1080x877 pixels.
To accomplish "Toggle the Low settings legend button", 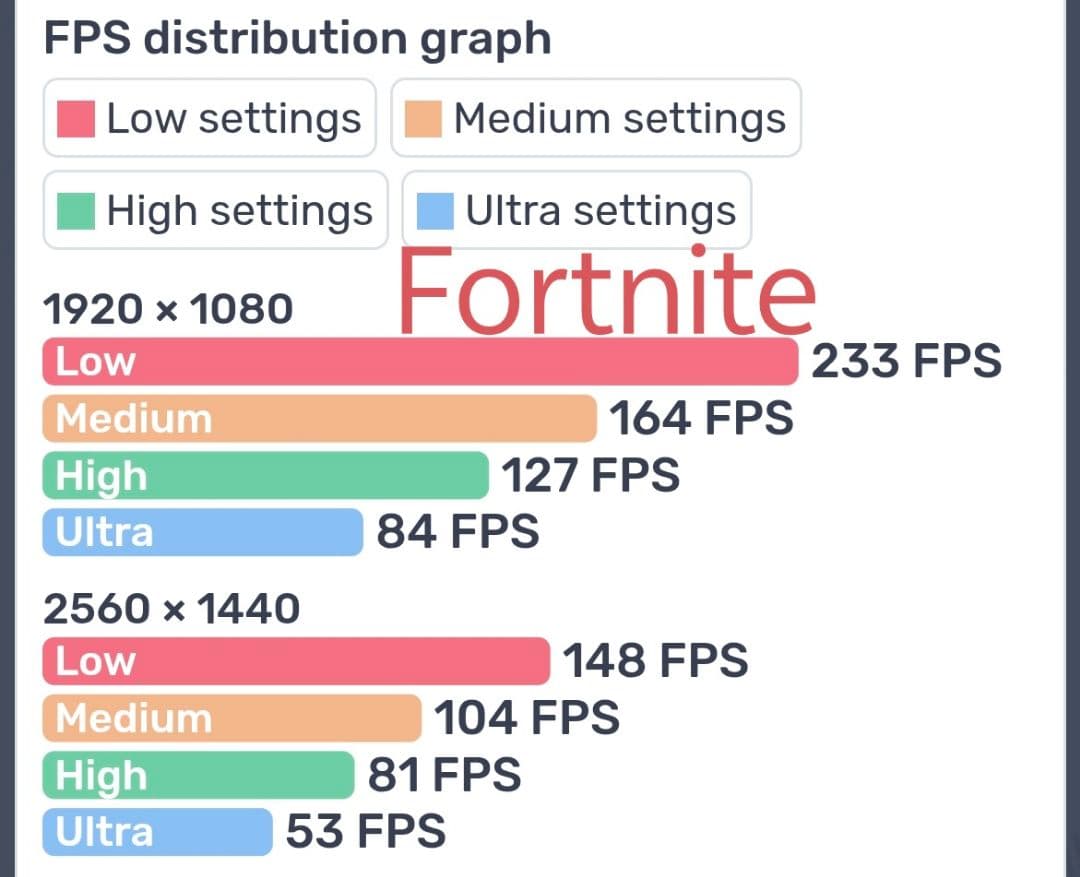I will pyautogui.click(x=209, y=119).
